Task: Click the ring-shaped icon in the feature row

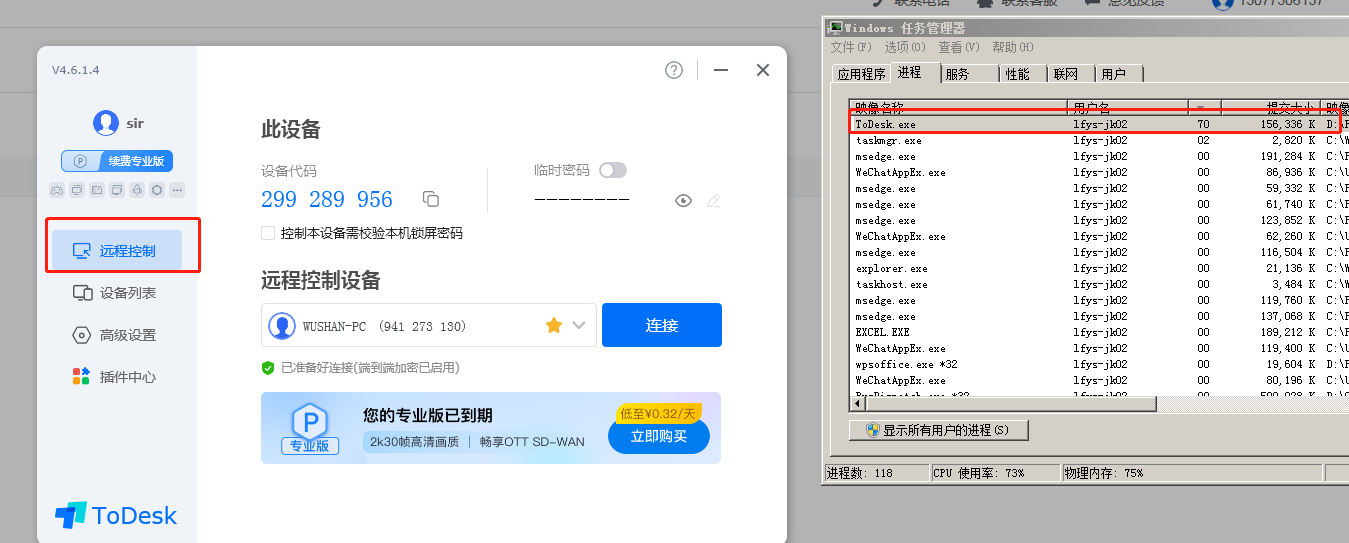Action: click(x=157, y=190)
